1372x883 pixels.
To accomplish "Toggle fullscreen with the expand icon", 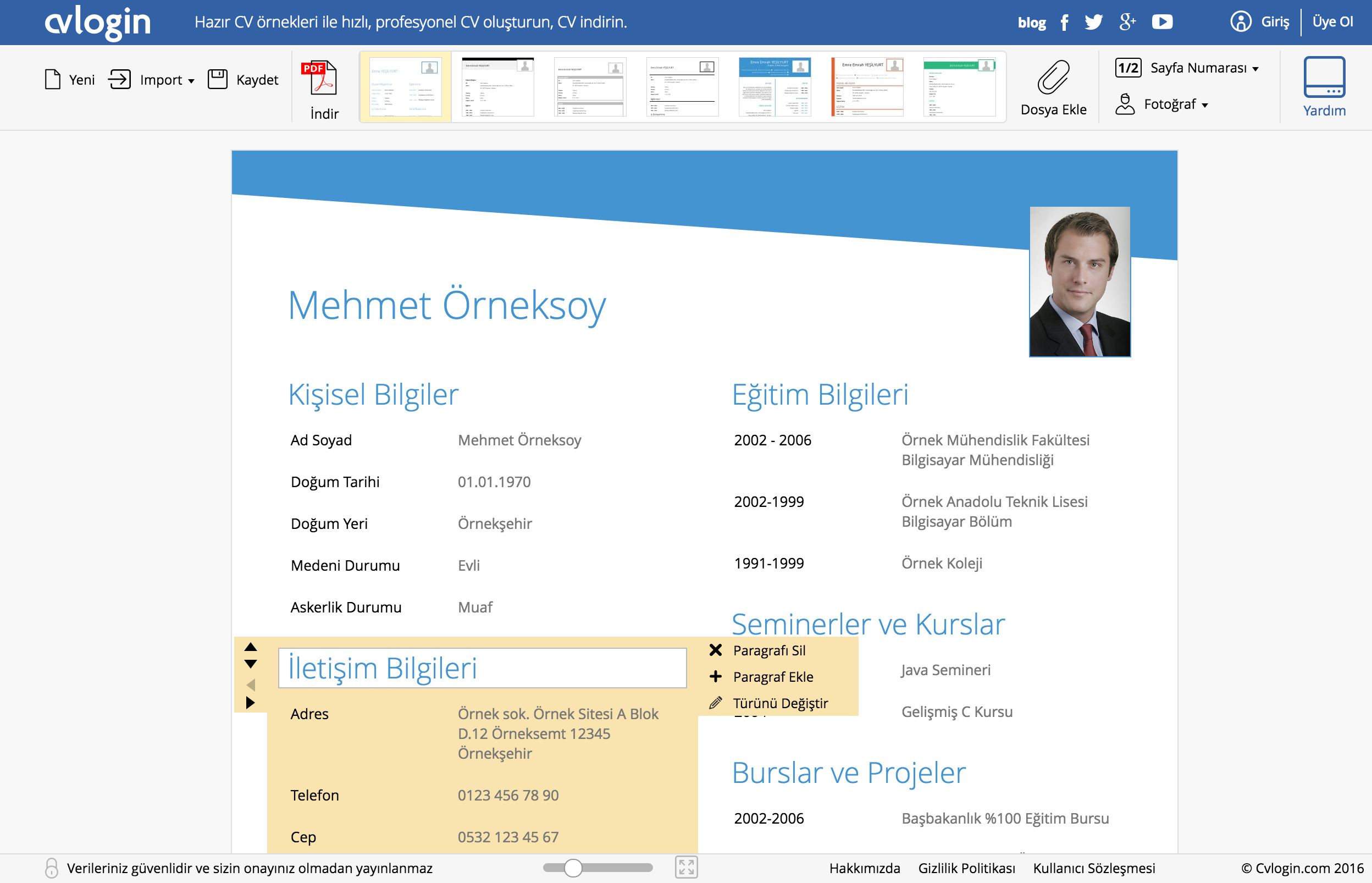I will coord(686,868).
